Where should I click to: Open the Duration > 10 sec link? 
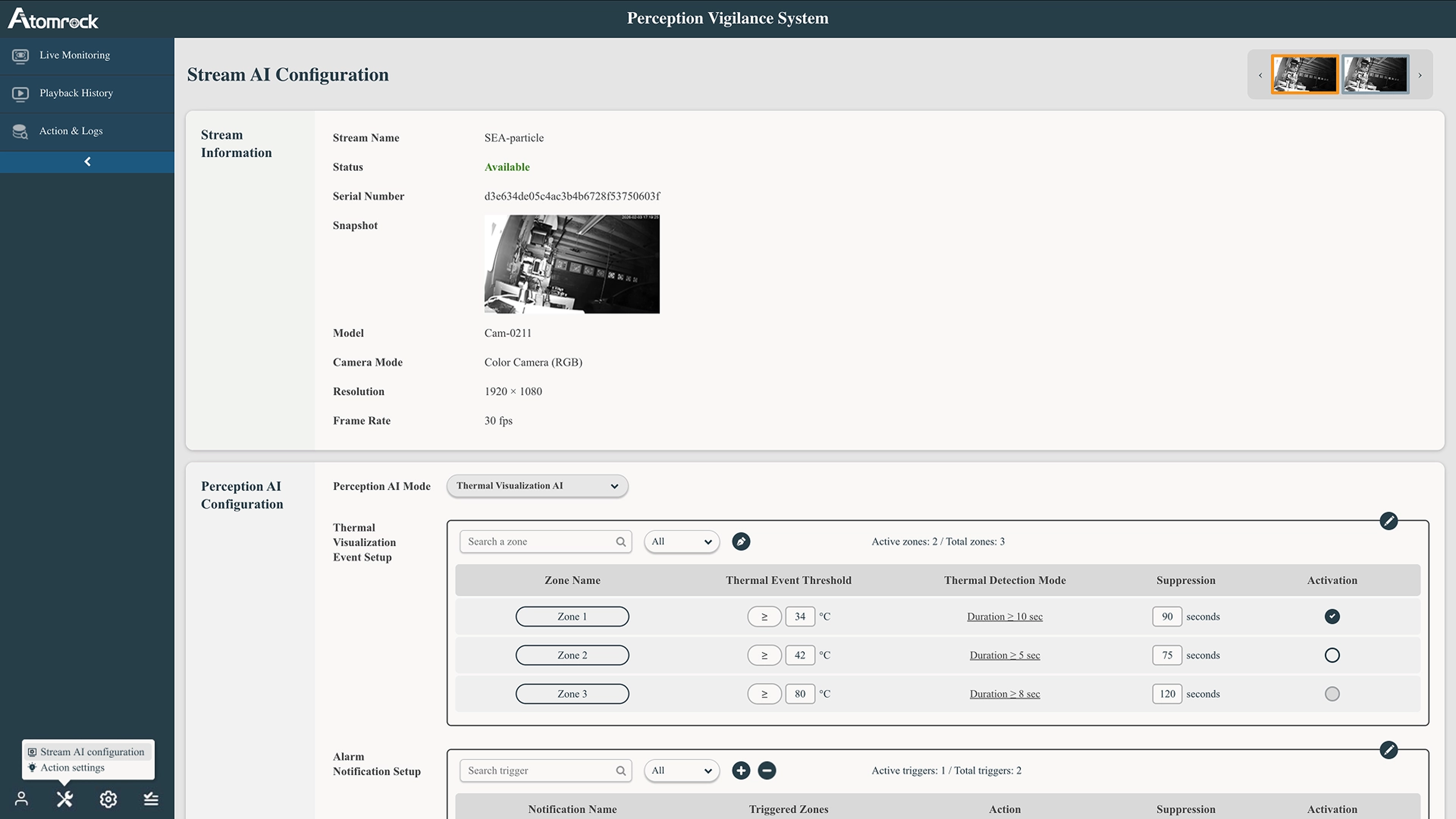pos(1004,617)
